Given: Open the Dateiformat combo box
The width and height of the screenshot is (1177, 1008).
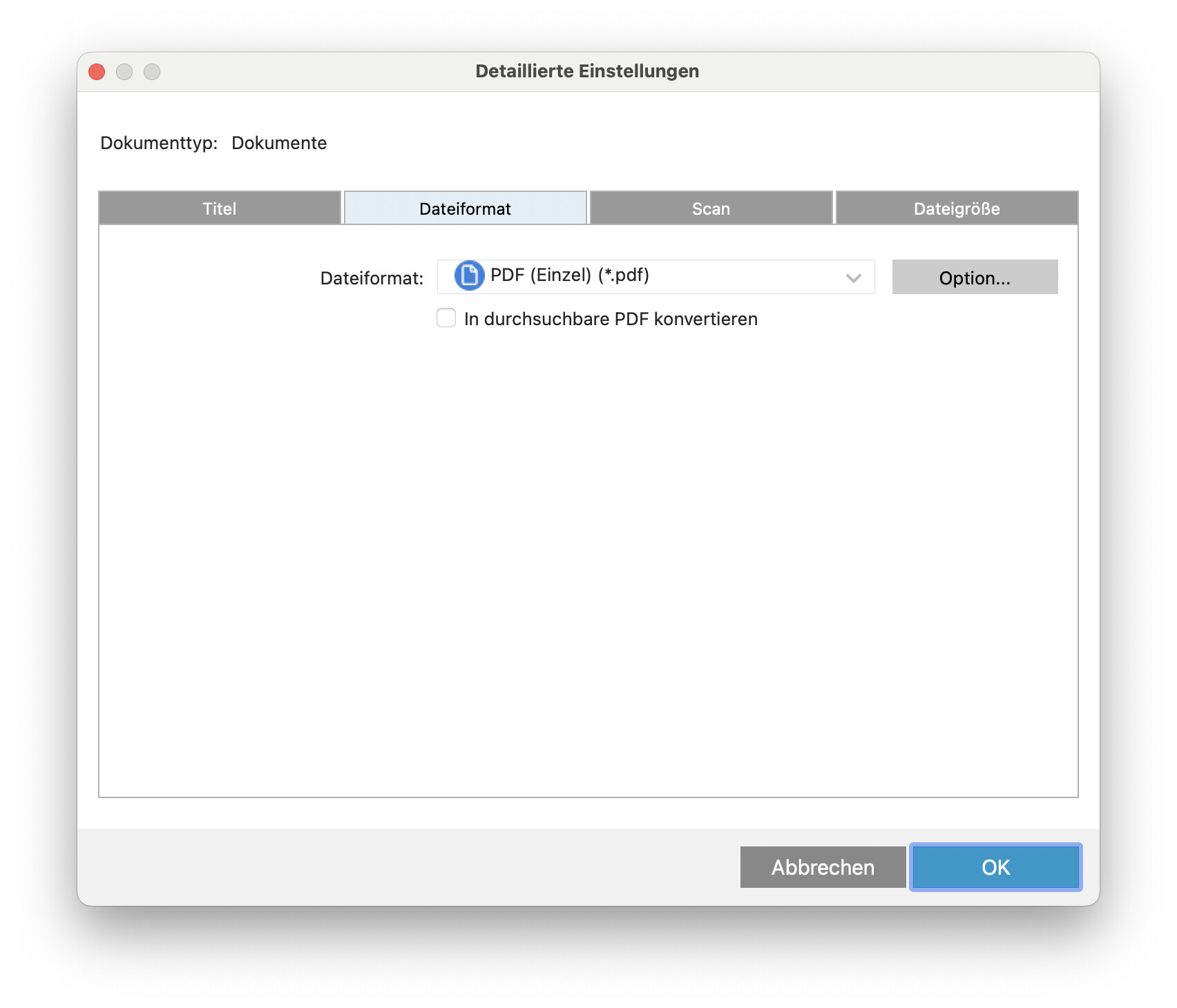Looking at the screenshot, I should pyautogui.click(x=655, y=277).
